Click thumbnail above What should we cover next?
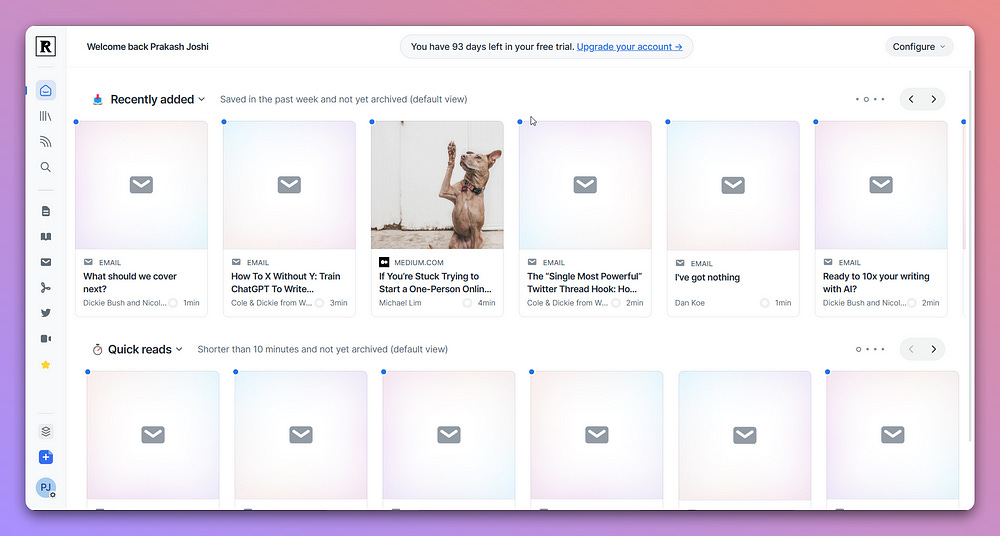 (x=141, y=185)
